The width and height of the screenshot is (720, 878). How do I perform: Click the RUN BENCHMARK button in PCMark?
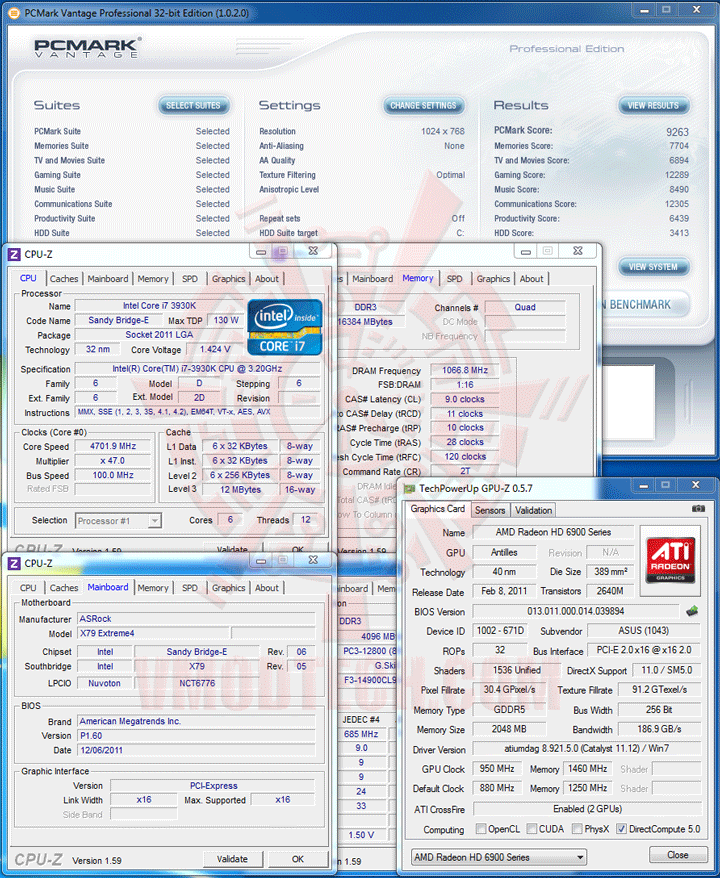point(644,305)
